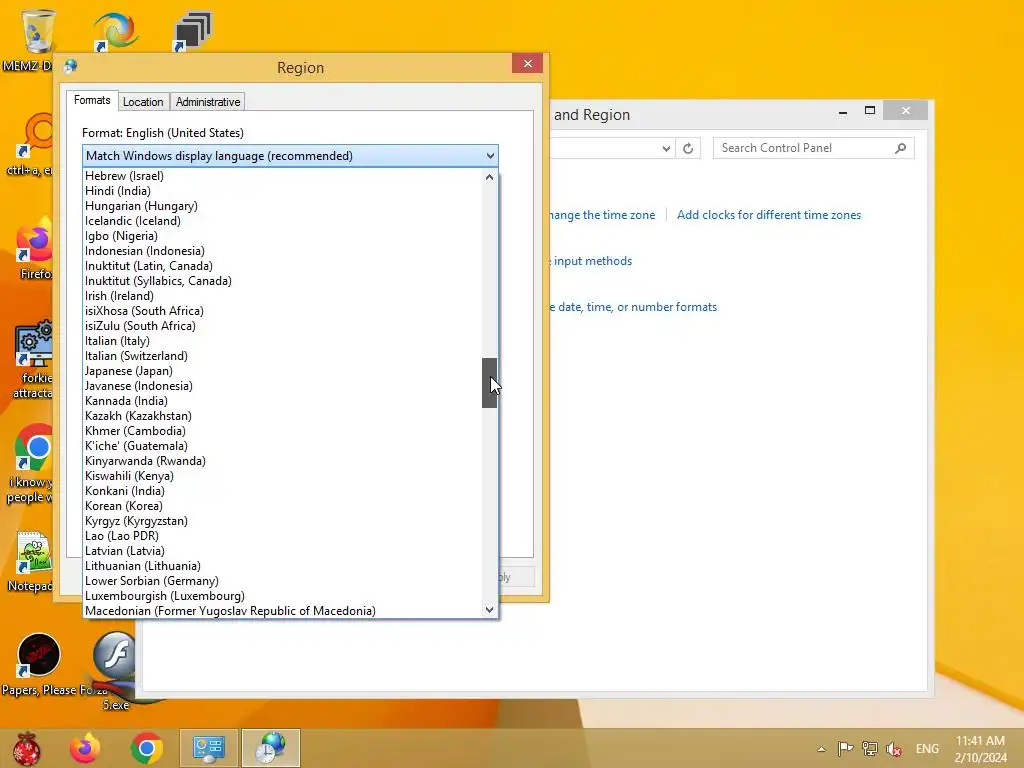Image resolution: width=1024 pixels, height=768 pixels.
Task: Choose Hungarian (Hungary) in the list
Action: point(282,206)
